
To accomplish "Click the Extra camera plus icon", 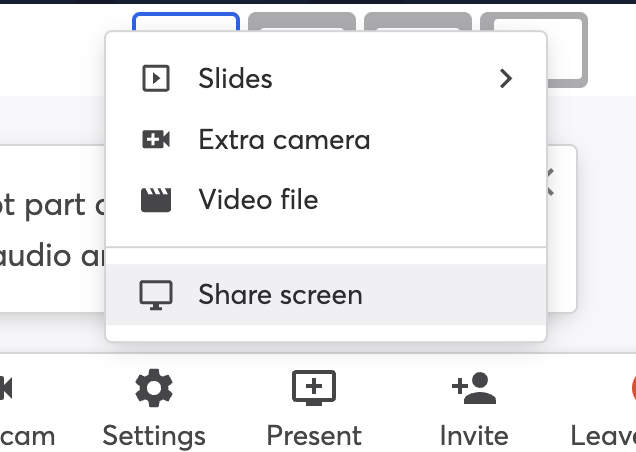I will pos(156,140).
